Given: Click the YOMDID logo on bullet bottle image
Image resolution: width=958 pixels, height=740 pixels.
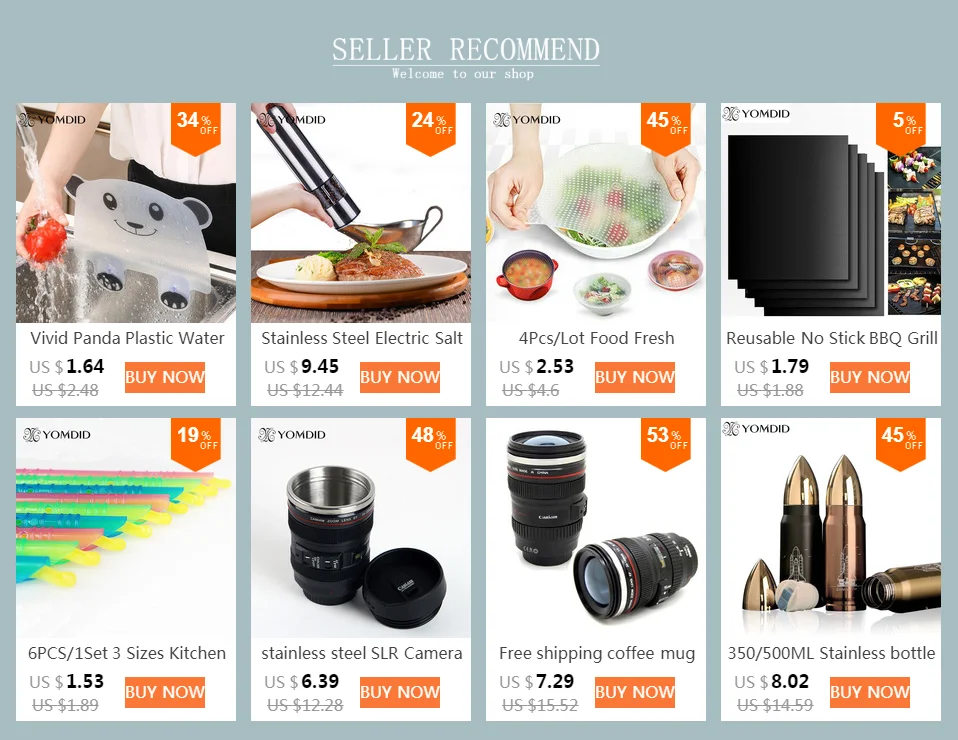Looking at the screenshot, I should (x=756, y=429).
